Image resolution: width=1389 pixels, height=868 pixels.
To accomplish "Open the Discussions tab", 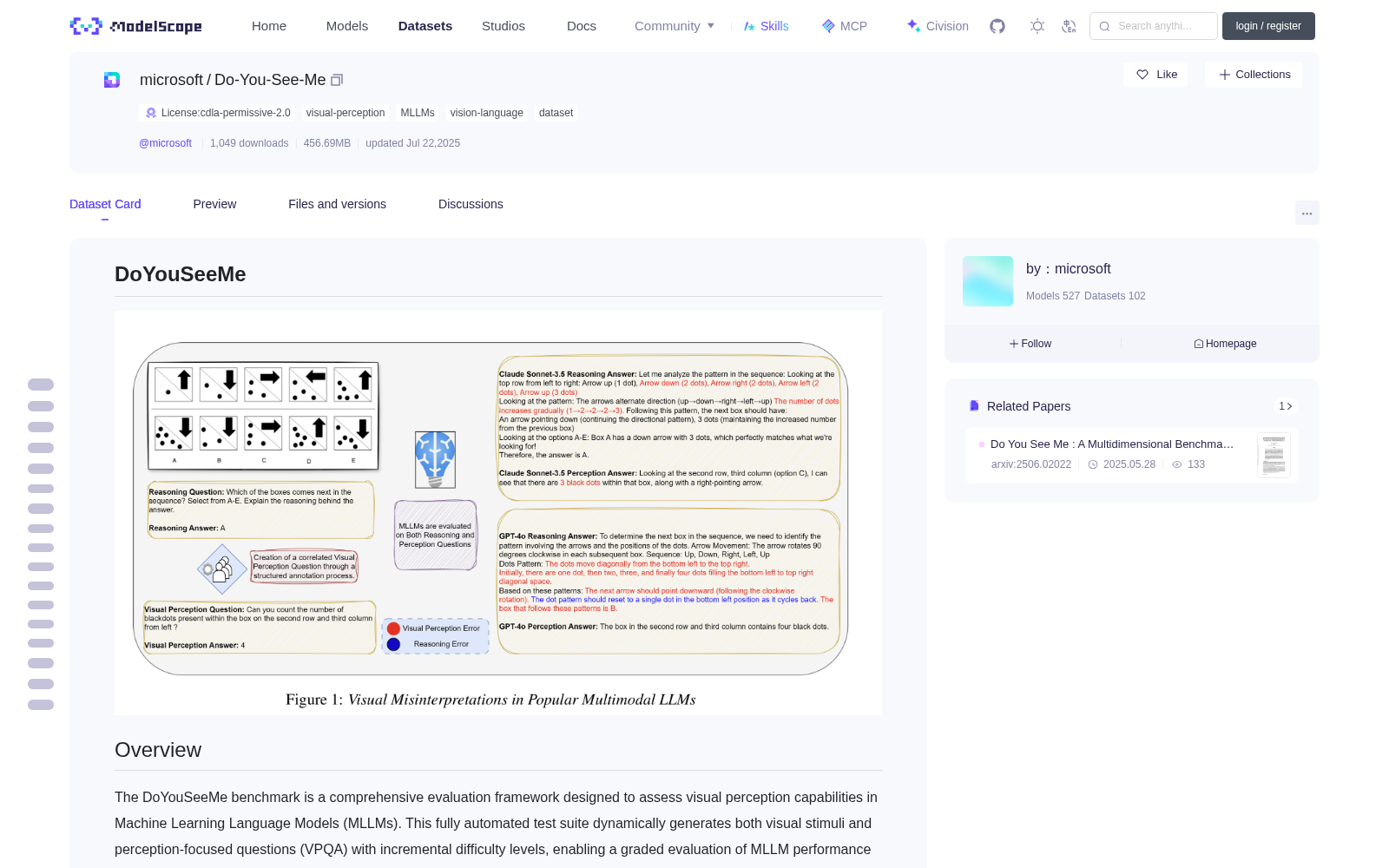I will pos(471,204).
